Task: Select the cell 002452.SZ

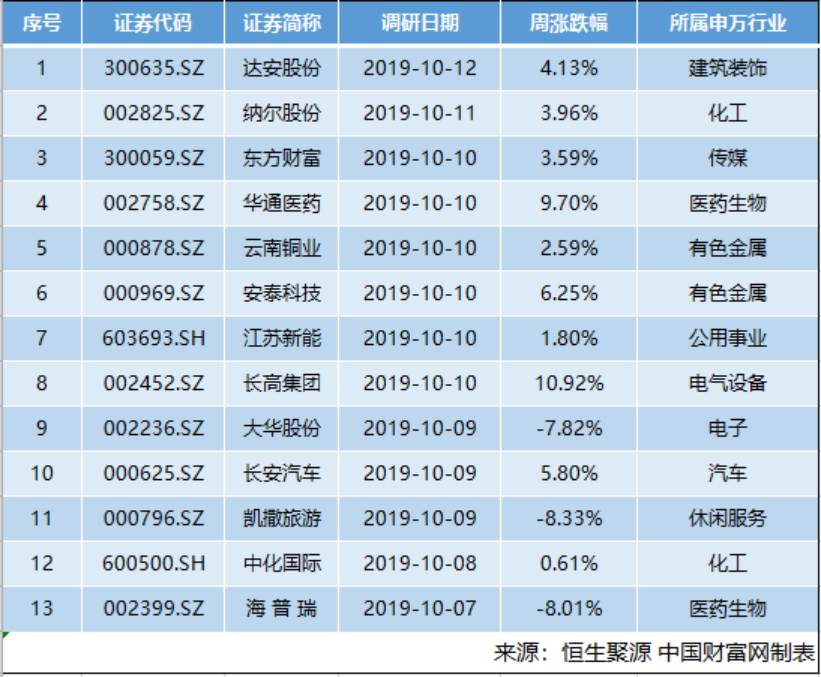Action: point(153,383)
